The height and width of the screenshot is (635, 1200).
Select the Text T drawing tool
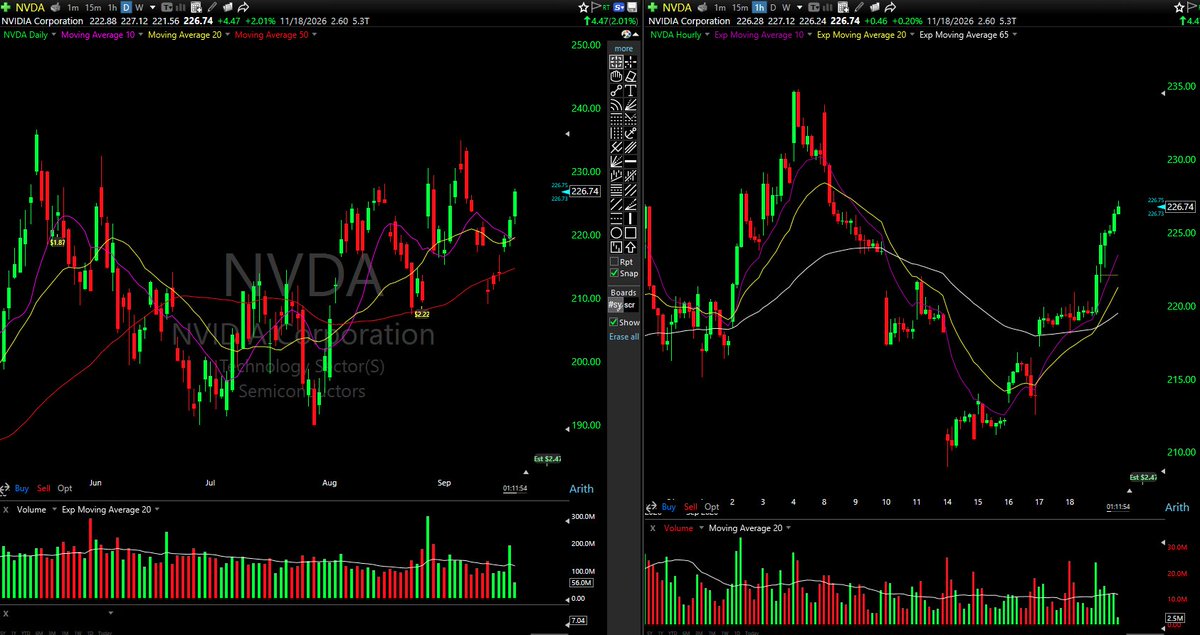631,90
